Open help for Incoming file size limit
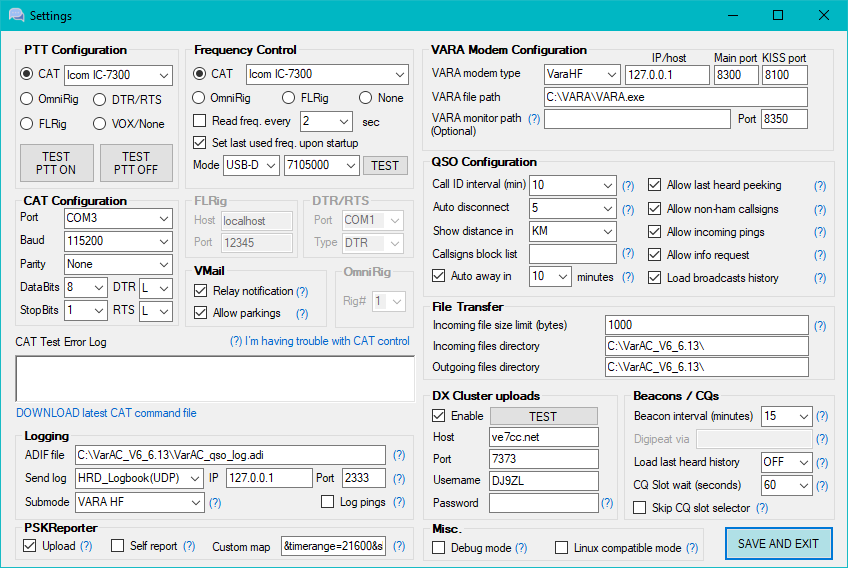This screenshot has width=848, height=568. [820, 326]
